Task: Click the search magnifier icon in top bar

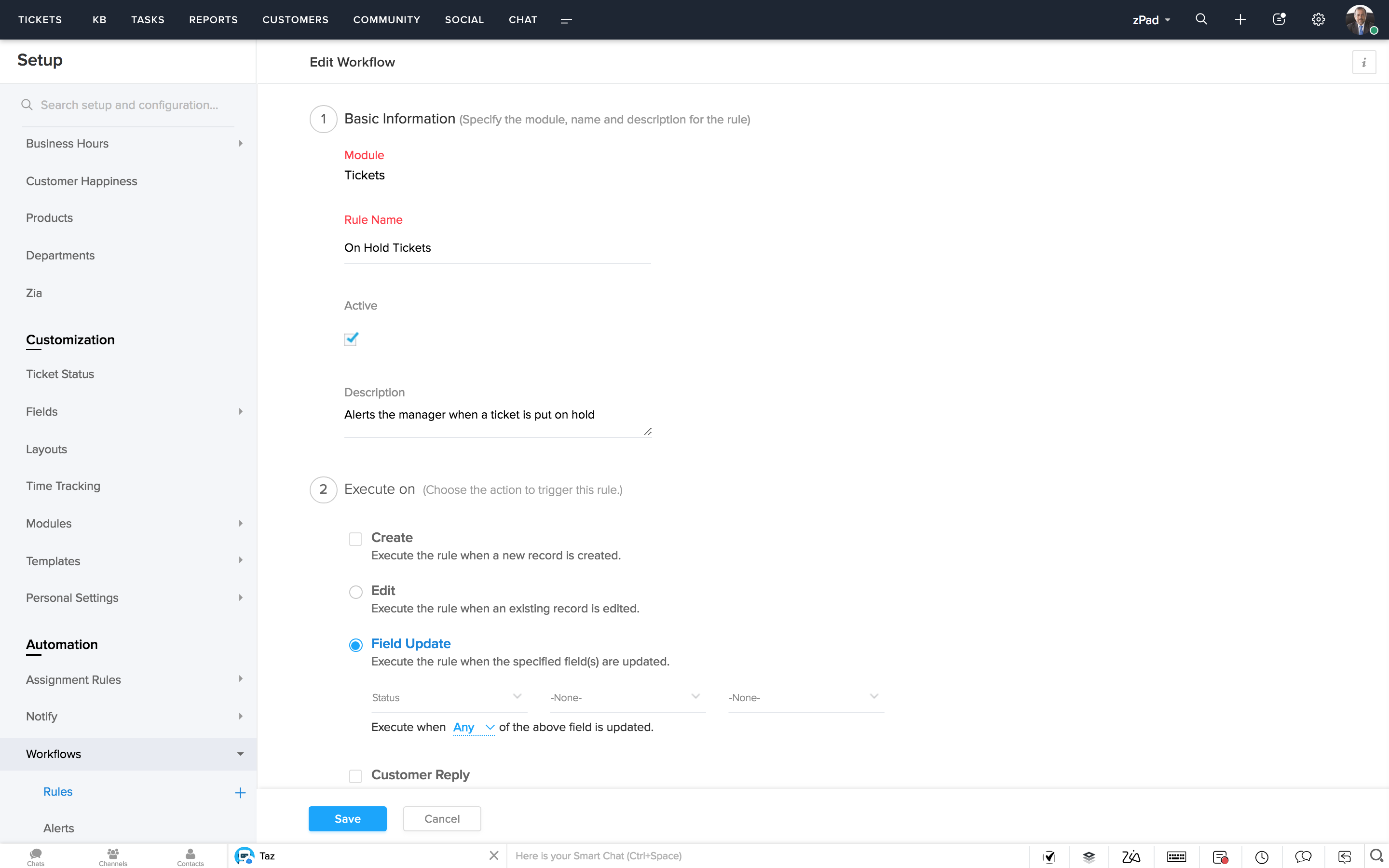Action: (1201, 19)
